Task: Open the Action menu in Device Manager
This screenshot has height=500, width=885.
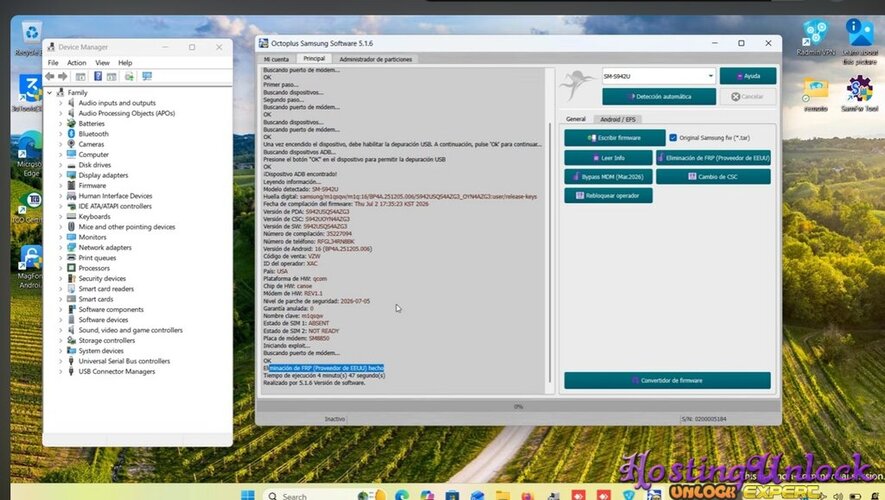Action: tap(77, 63)
